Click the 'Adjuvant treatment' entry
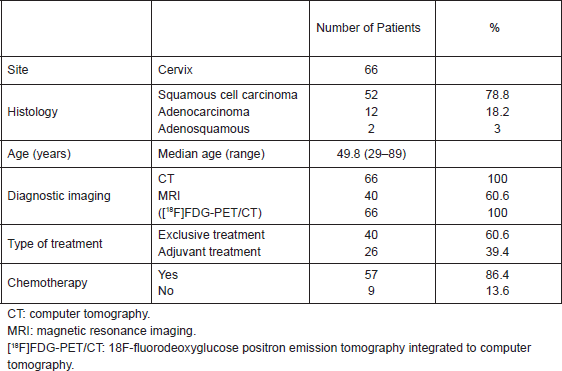 (x=209, y=252)
